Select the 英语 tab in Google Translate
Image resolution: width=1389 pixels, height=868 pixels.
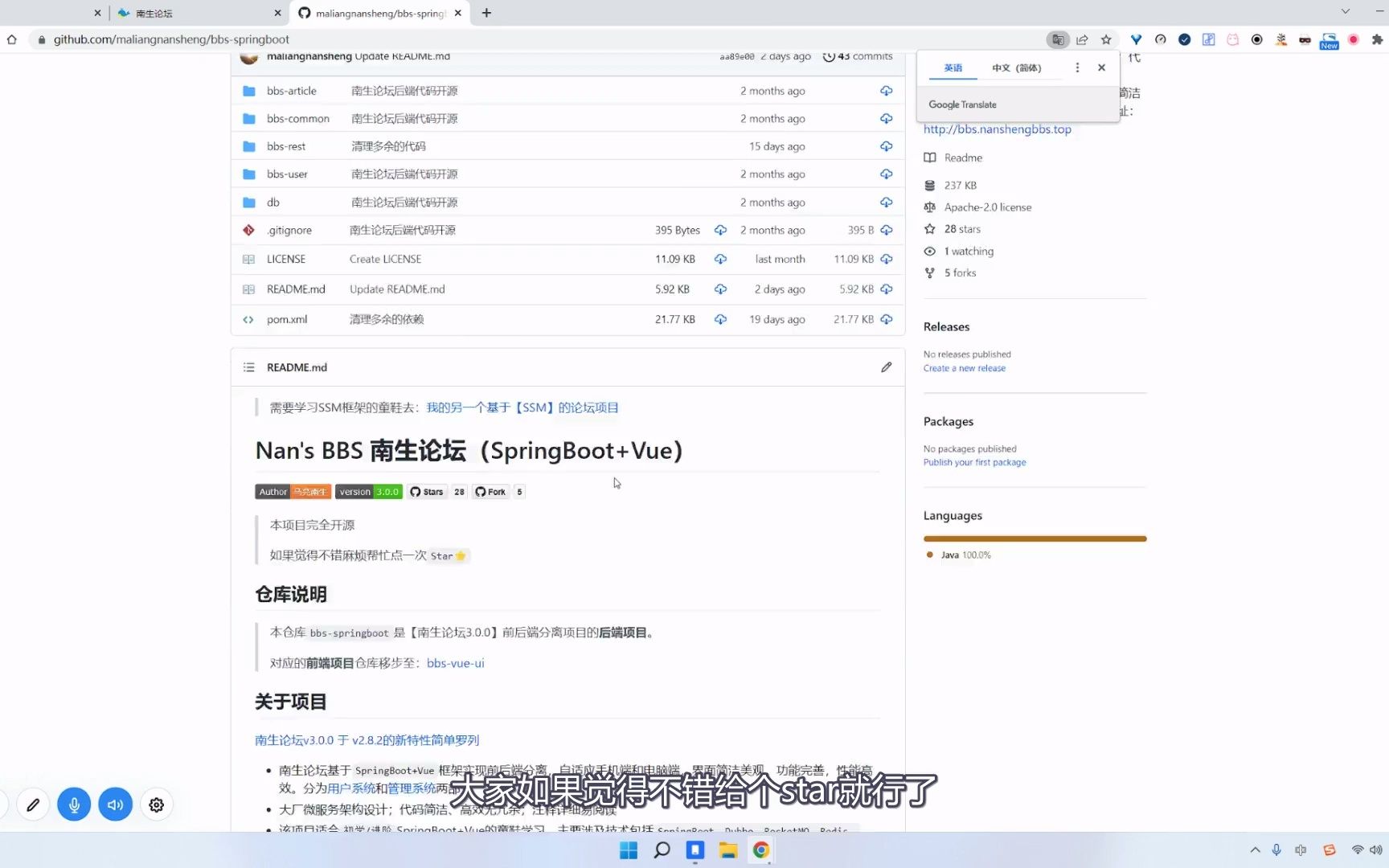(x=953, y=68)
